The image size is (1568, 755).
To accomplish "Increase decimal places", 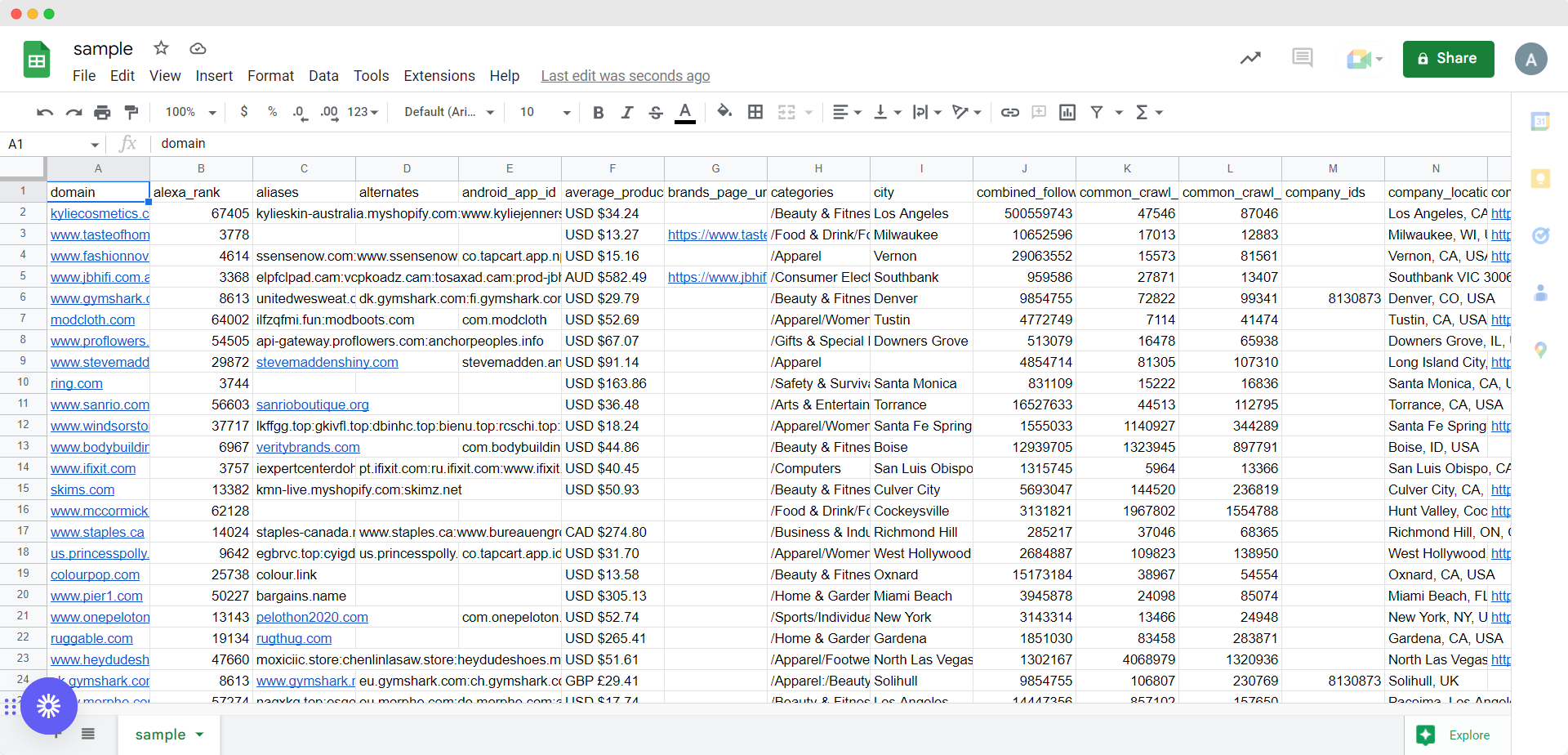I will click(x=329, y=113).
